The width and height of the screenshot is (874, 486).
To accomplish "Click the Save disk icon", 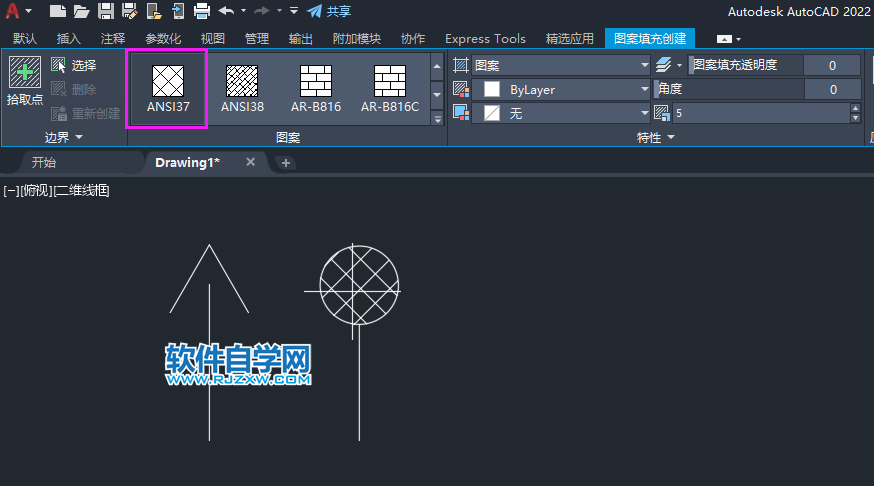I will [x=105, y=11].
